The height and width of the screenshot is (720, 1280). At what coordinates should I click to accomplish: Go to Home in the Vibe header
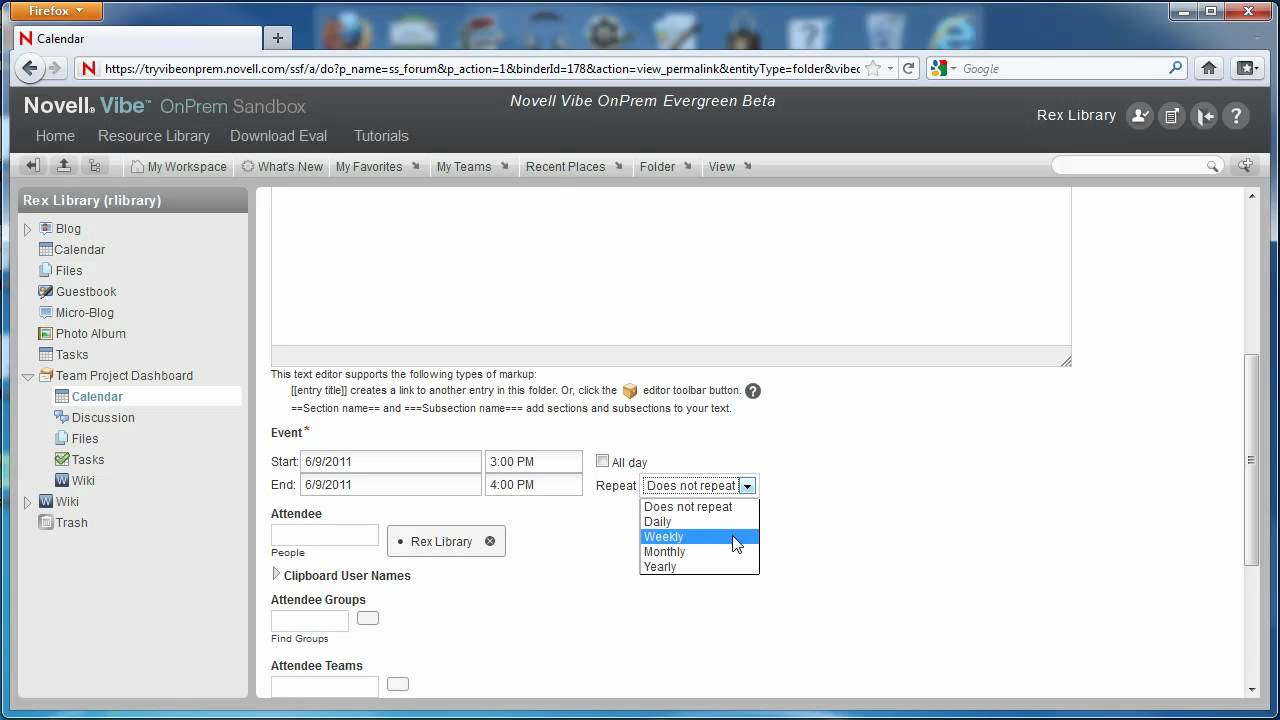coord(55,136)
